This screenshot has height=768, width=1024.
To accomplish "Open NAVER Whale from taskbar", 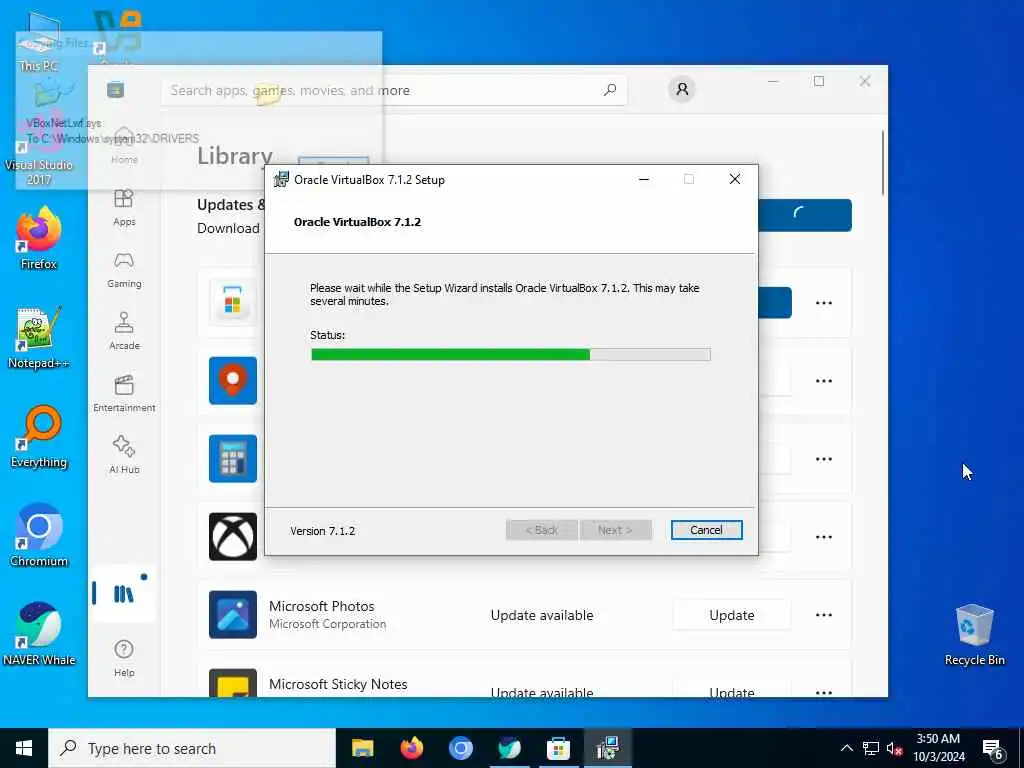I will [509, 748].
